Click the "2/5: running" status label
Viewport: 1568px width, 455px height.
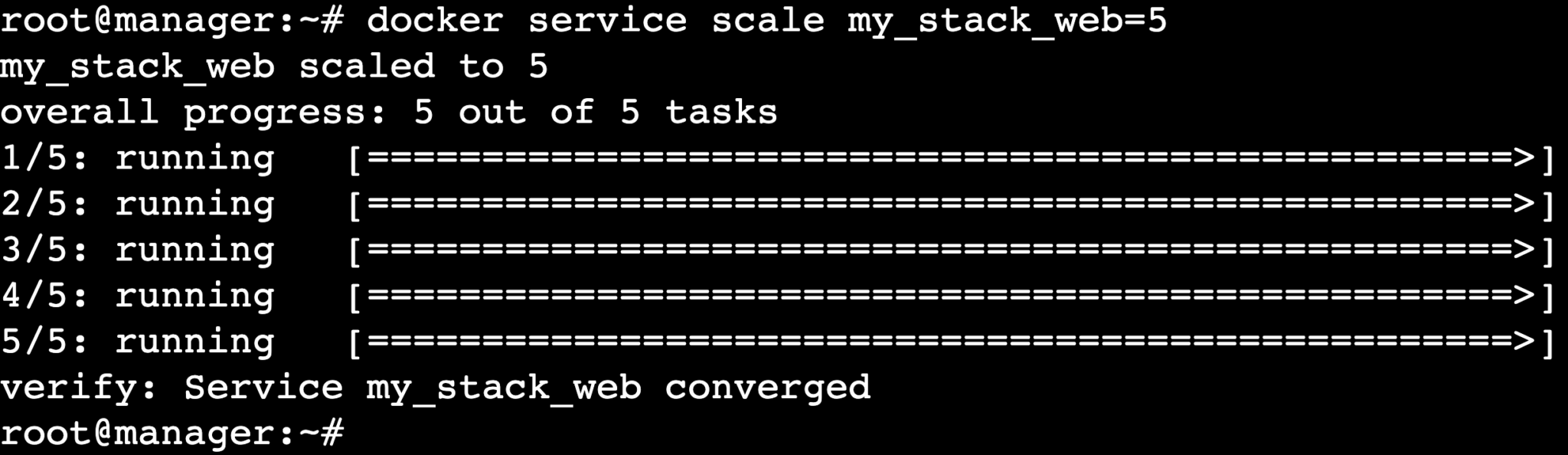(x=138, y=205)
